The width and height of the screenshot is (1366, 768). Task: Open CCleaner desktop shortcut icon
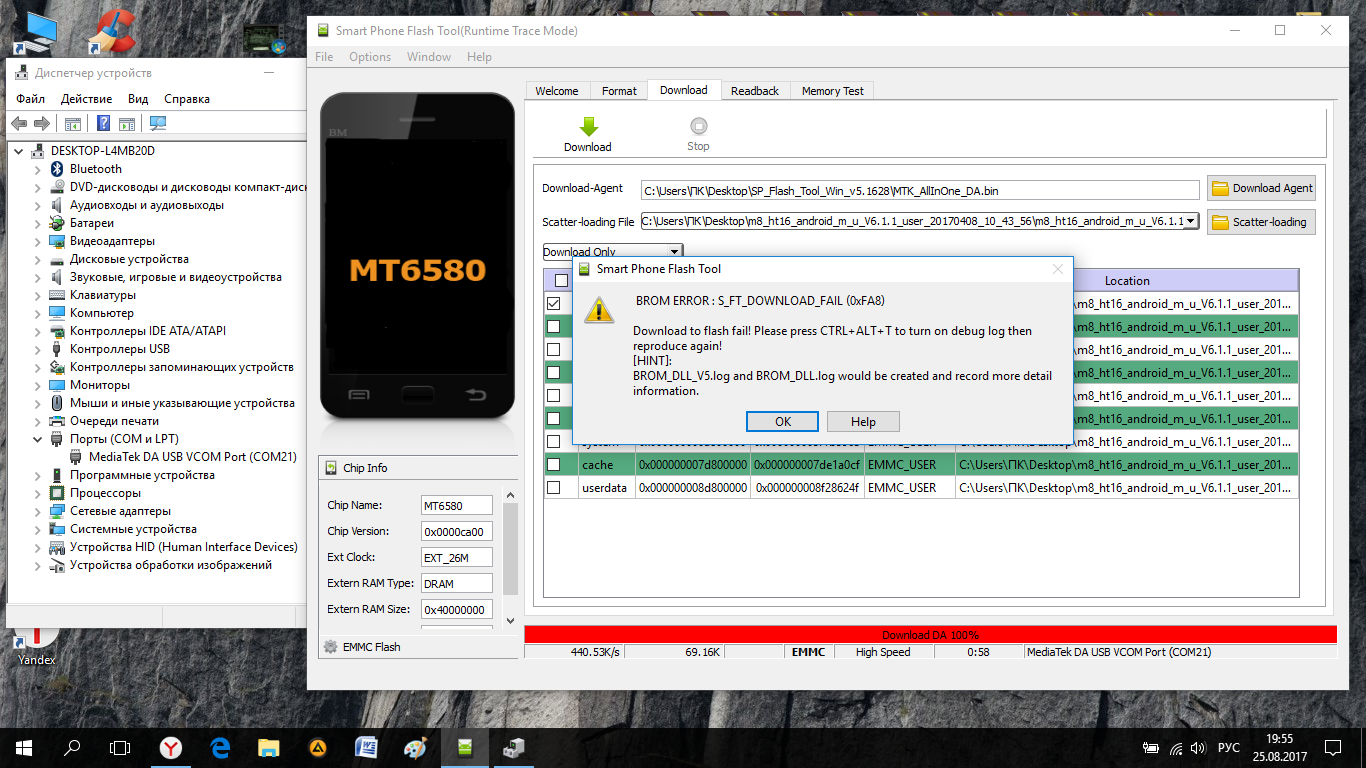[x=112, y=32]
